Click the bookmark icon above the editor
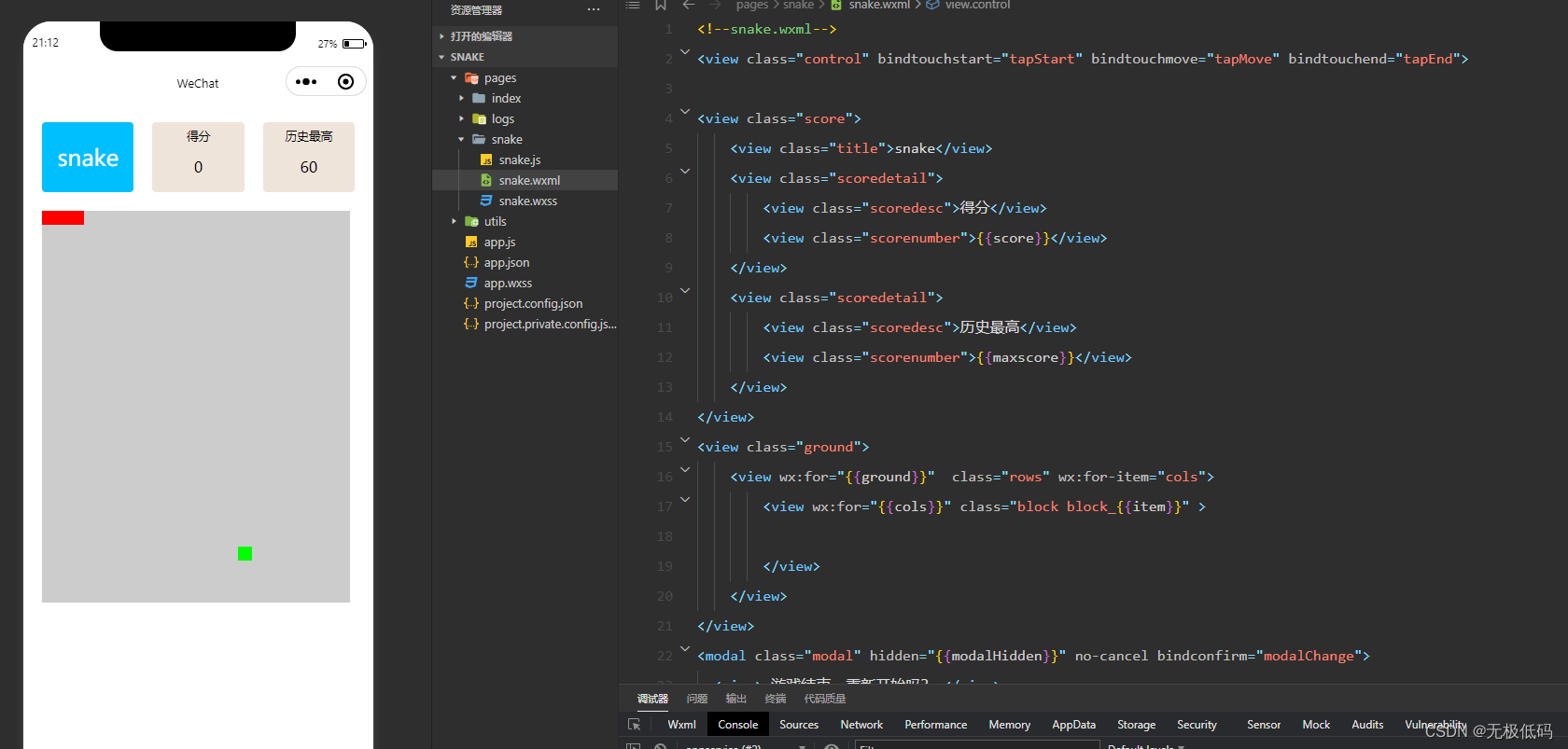1568x749 pixels. pyautogui.click(x=661, y=6)
